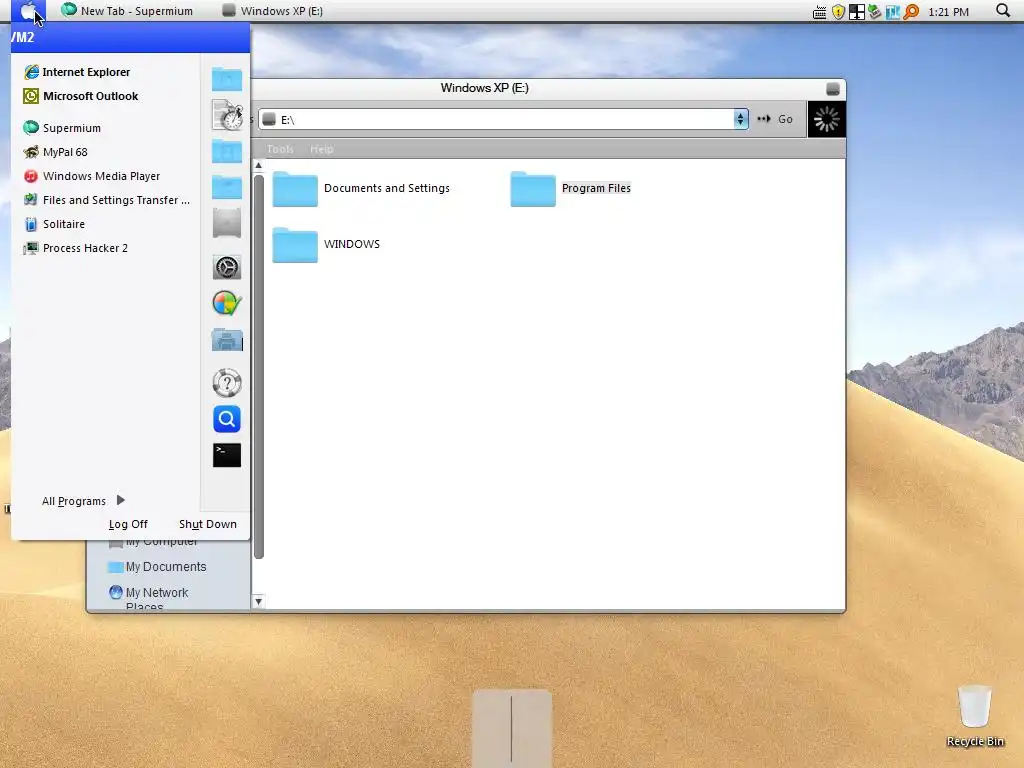Select the Program Files folder

click(x=571, y=188)
